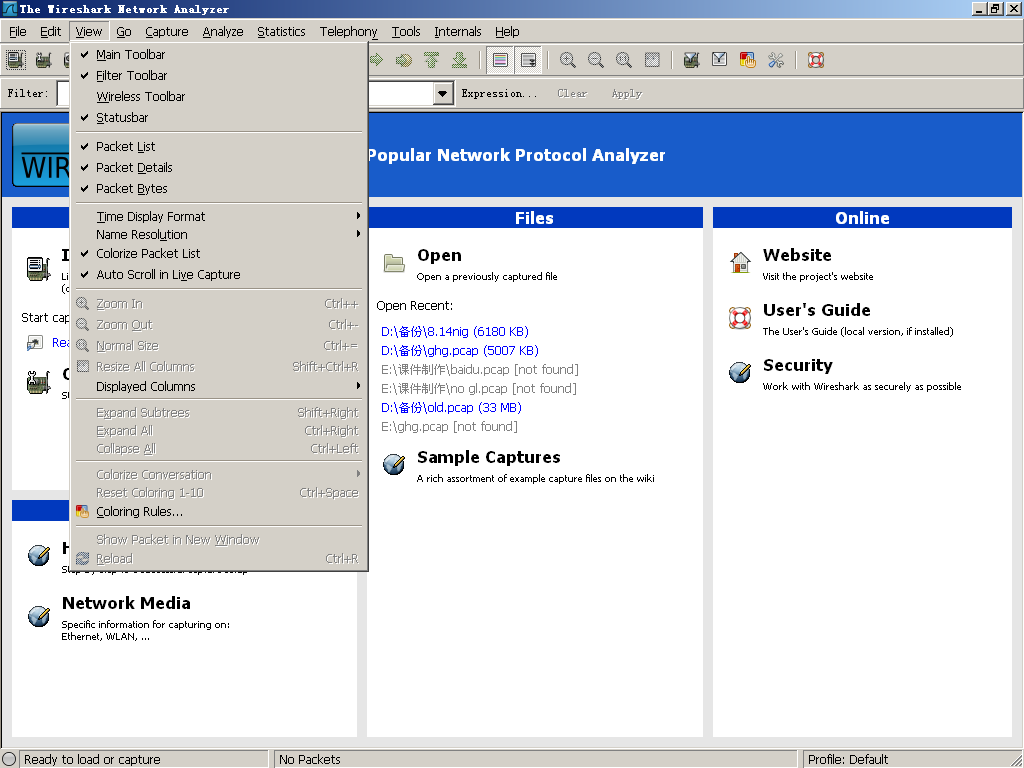Viewport: 1024px width, 768px height.
Task: Open the Go menu
Action: point(123,31)
